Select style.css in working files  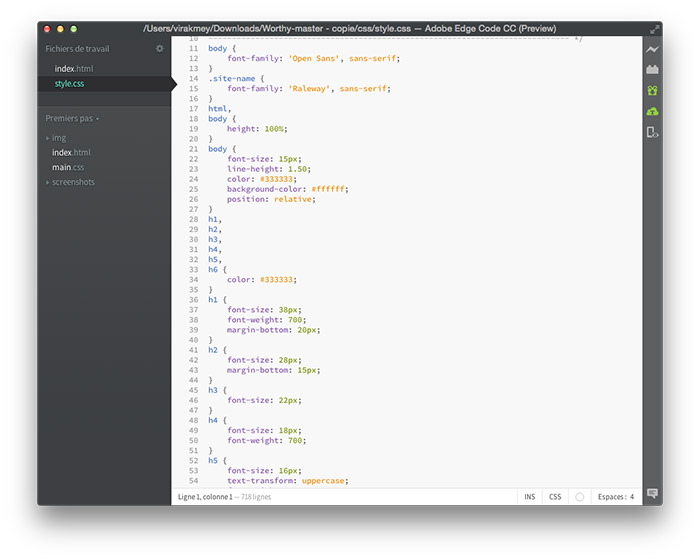point(69,84)
